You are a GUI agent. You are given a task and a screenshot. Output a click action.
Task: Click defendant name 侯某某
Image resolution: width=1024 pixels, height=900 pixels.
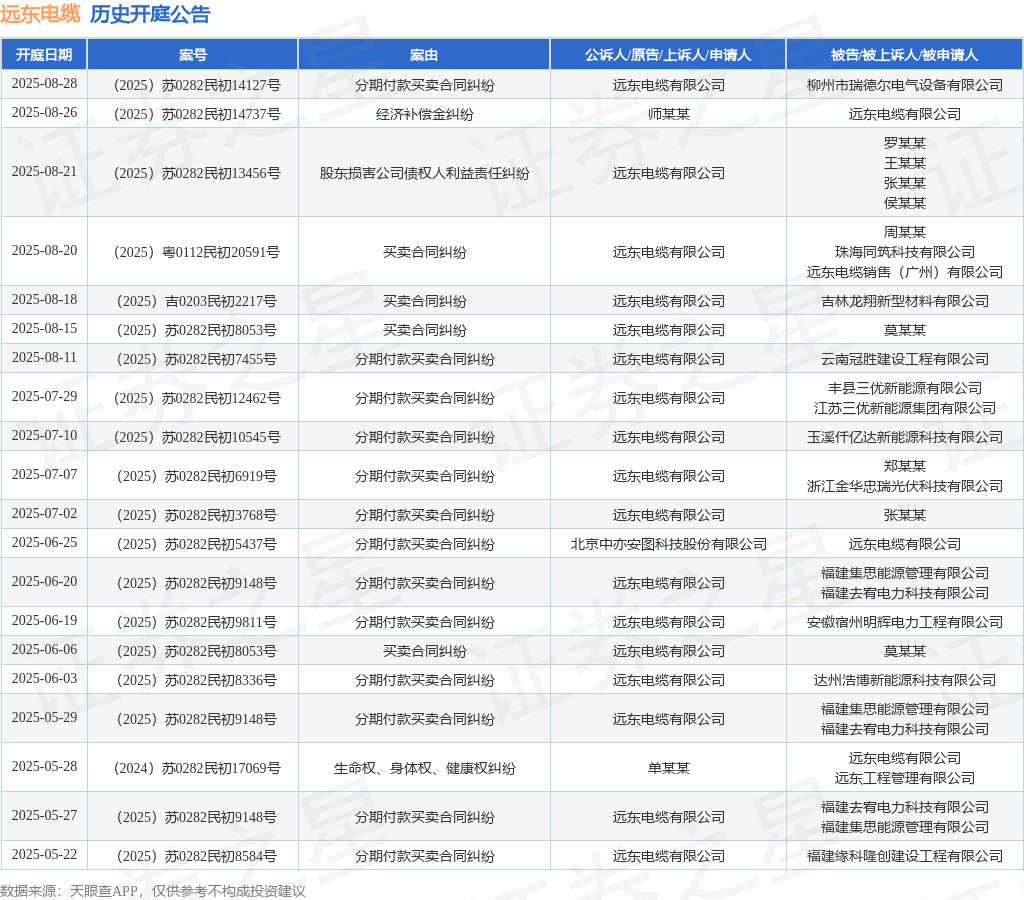coord(904,203)
